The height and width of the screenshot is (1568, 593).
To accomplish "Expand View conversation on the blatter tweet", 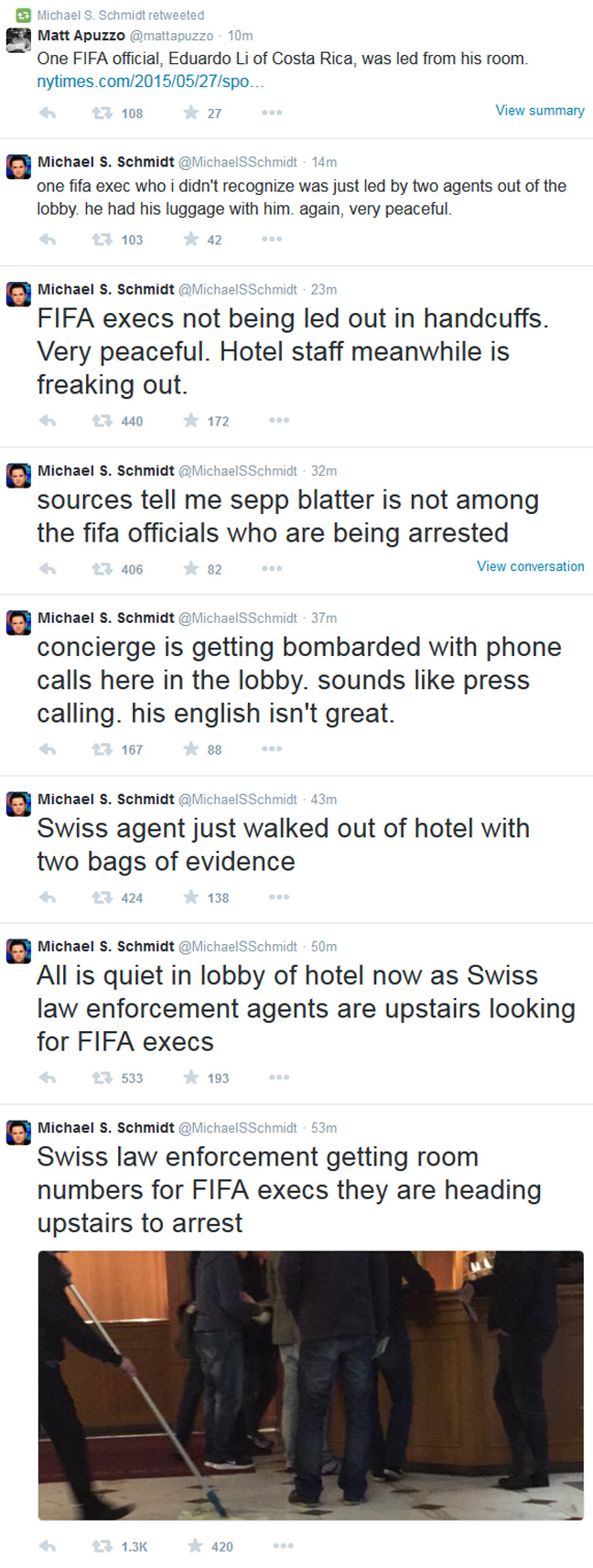I will [530, 566].
